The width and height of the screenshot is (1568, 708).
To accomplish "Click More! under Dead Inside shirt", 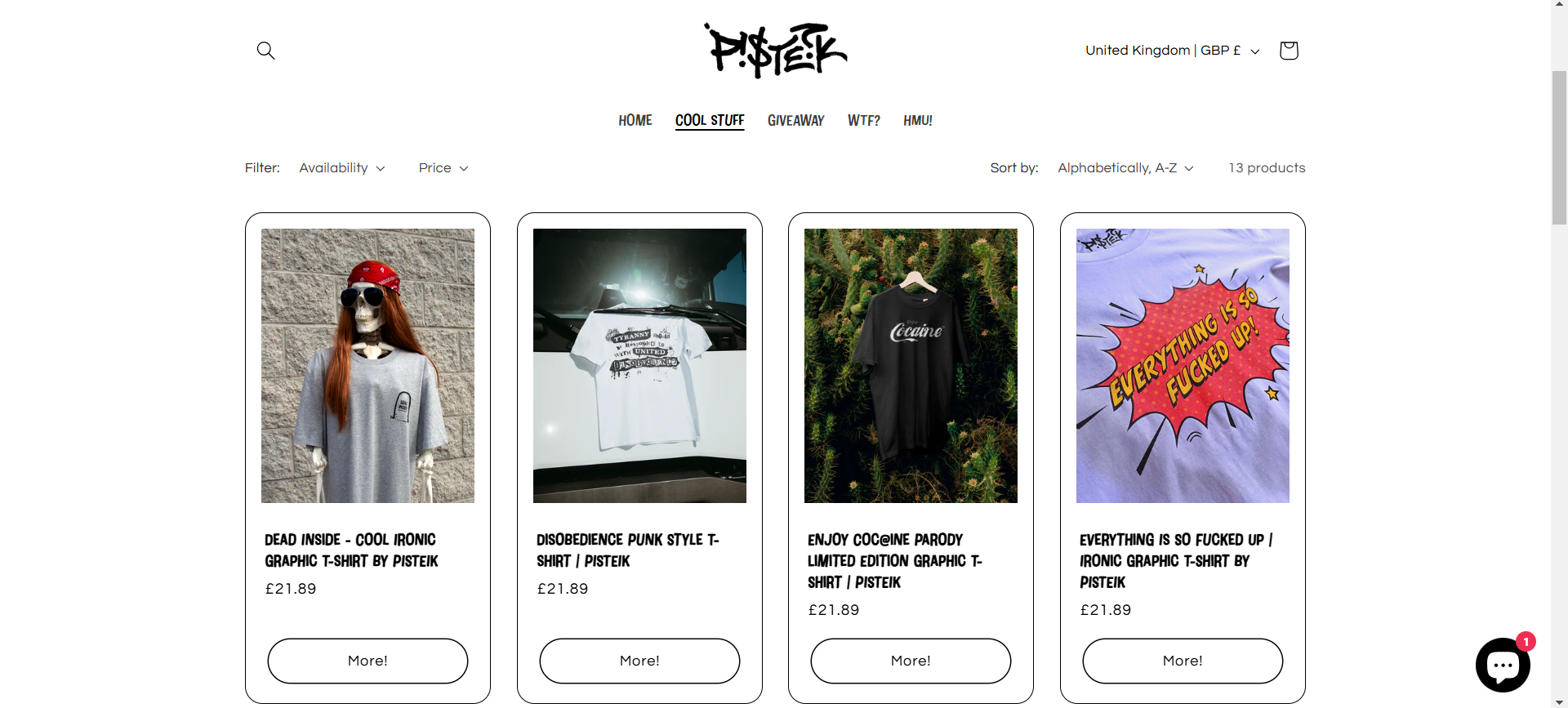I will click(367, 661).
